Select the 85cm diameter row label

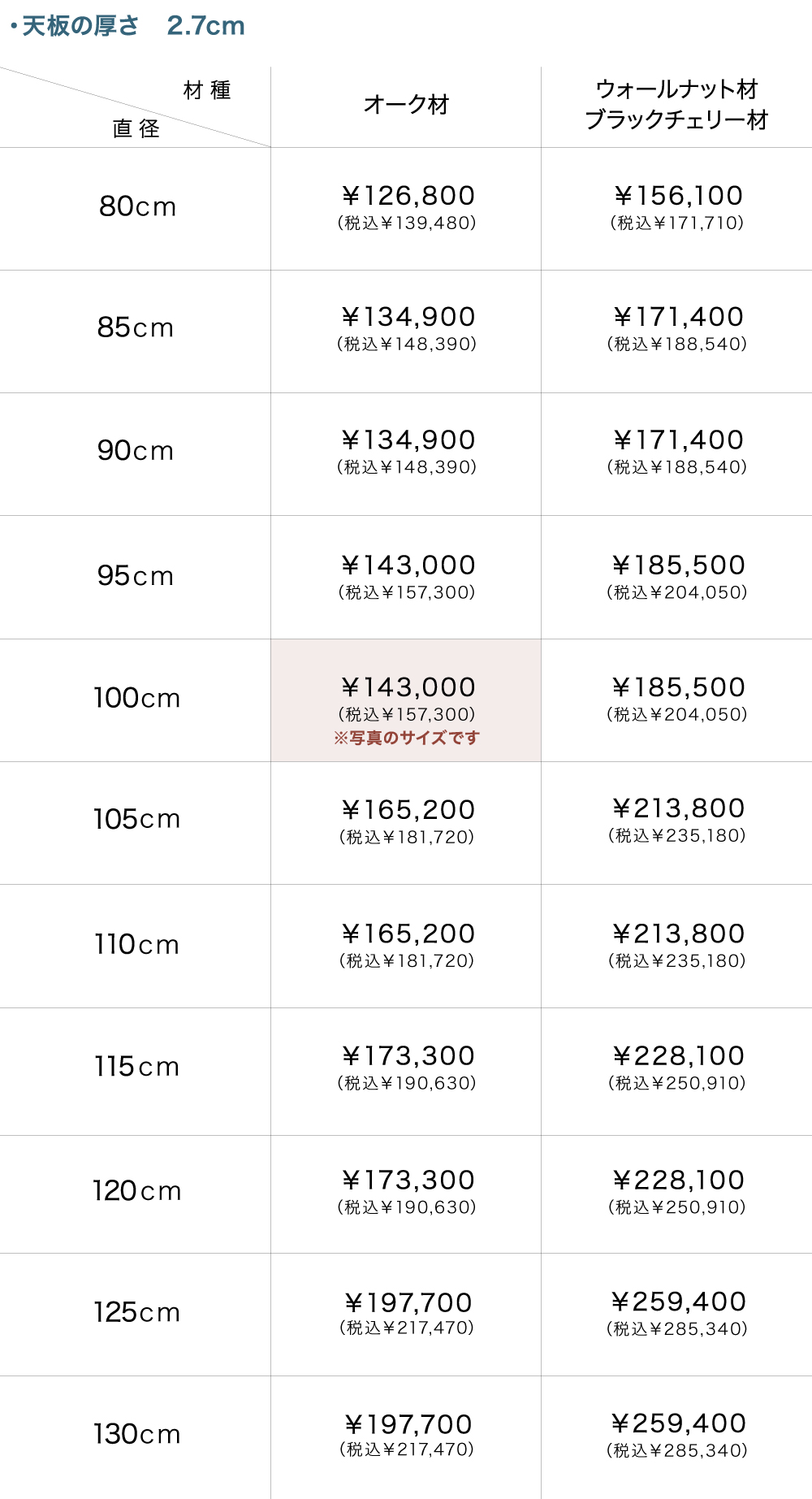point(136,327)
